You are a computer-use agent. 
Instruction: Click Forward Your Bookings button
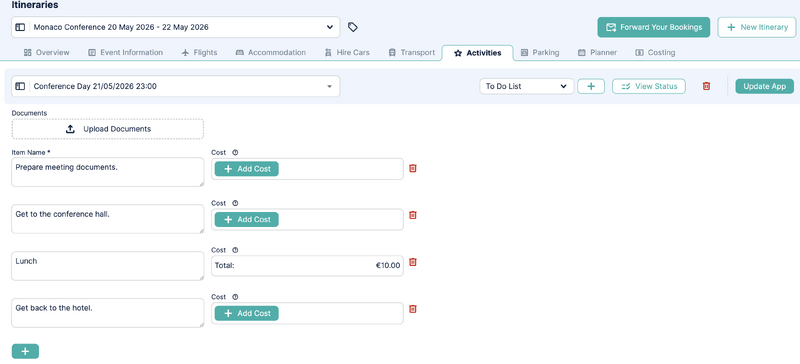(x=654, y=27)
